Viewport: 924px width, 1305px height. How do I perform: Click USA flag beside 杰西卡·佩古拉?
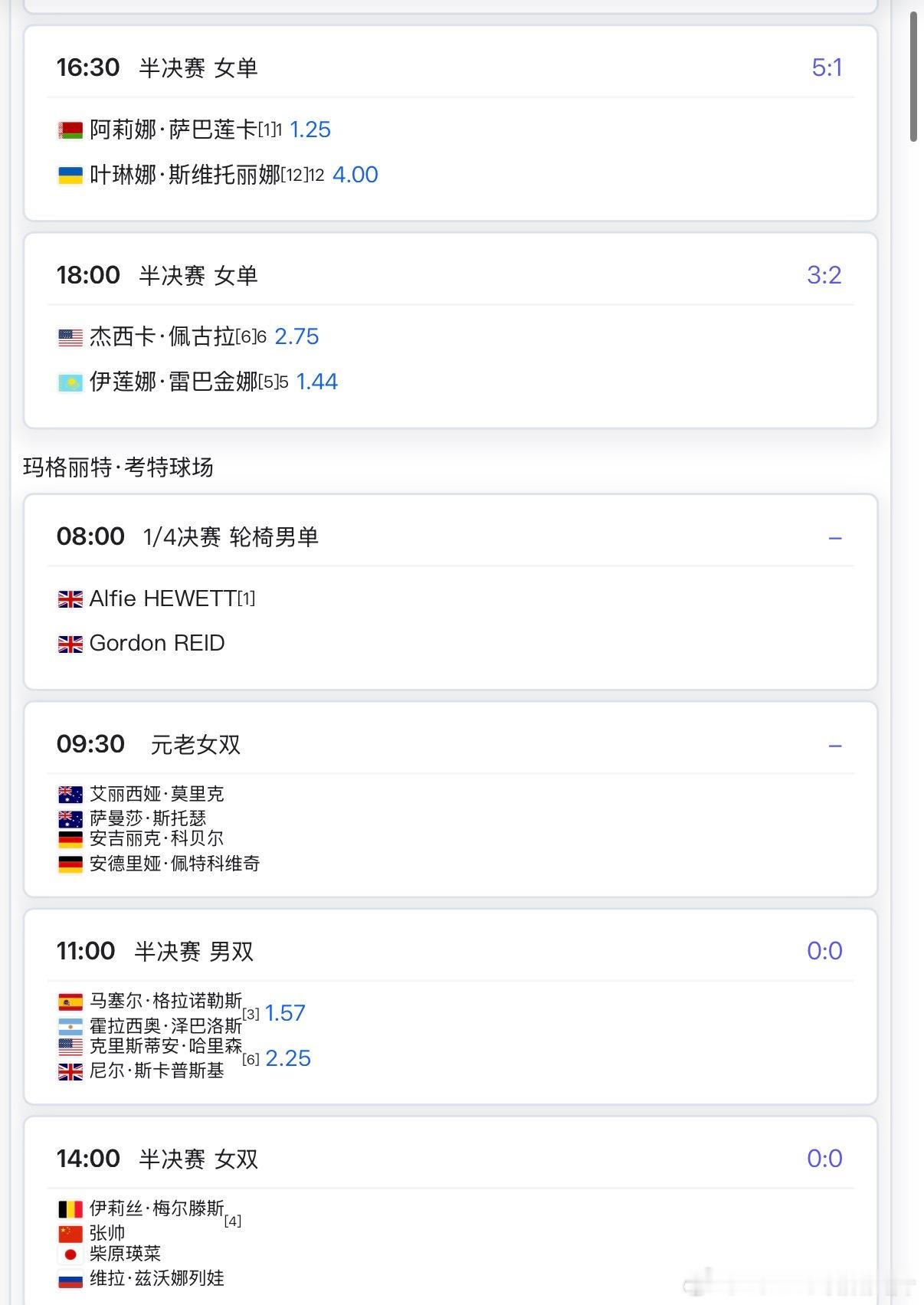(x=70, y=337)
